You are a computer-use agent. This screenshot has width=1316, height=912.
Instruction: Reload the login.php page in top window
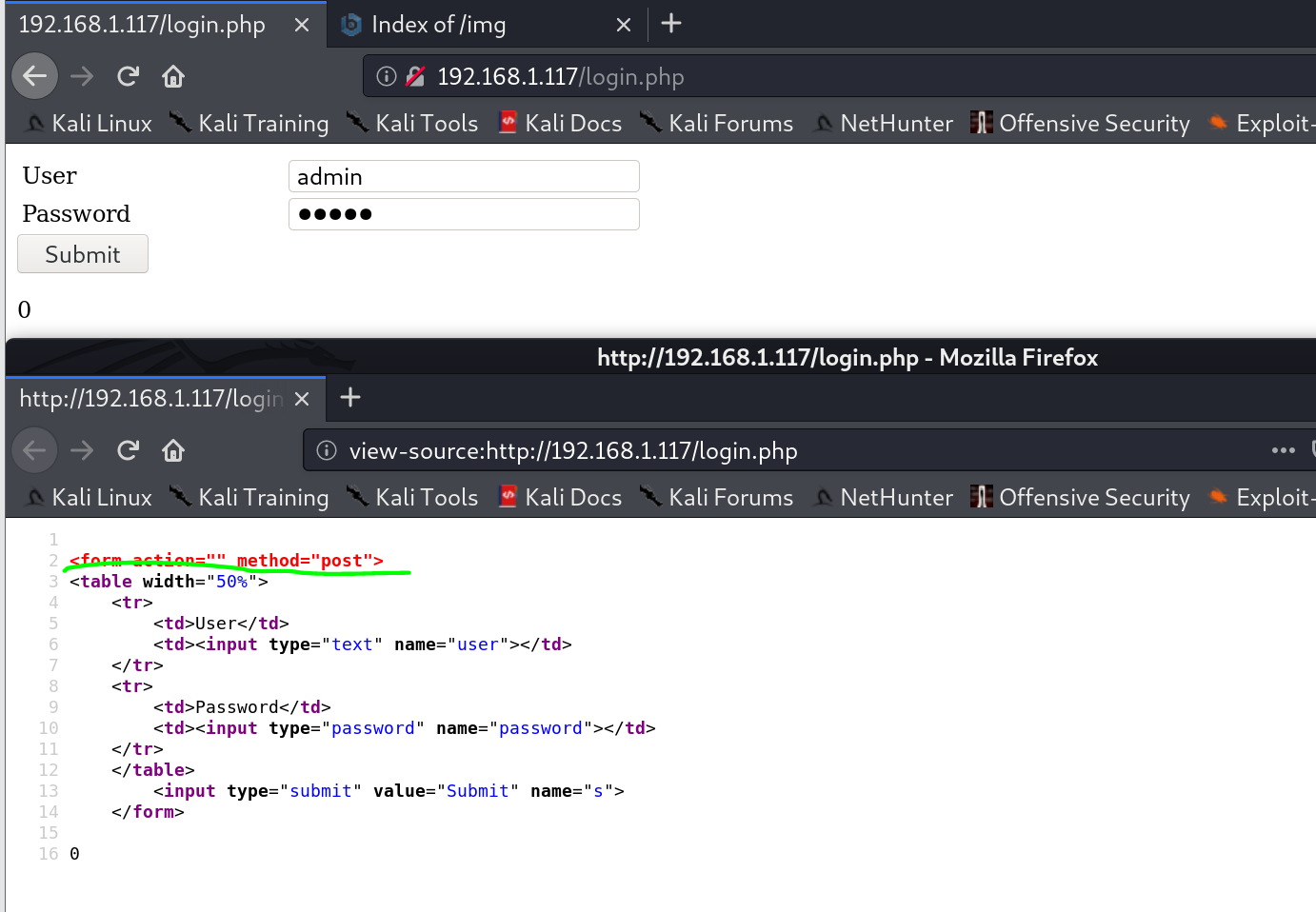point(128,76)
